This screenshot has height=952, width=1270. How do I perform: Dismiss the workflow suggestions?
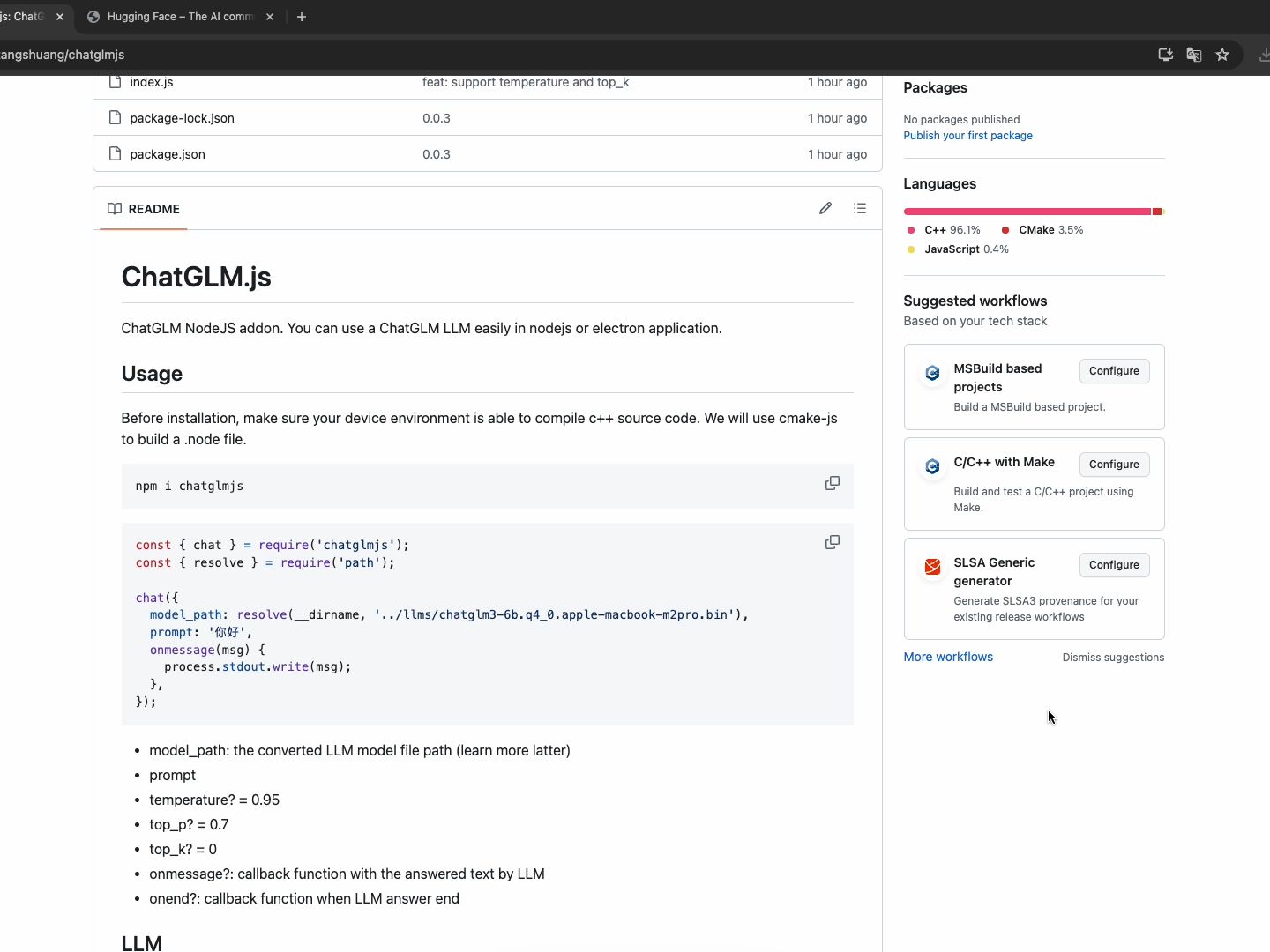(x=1113, y=658)
